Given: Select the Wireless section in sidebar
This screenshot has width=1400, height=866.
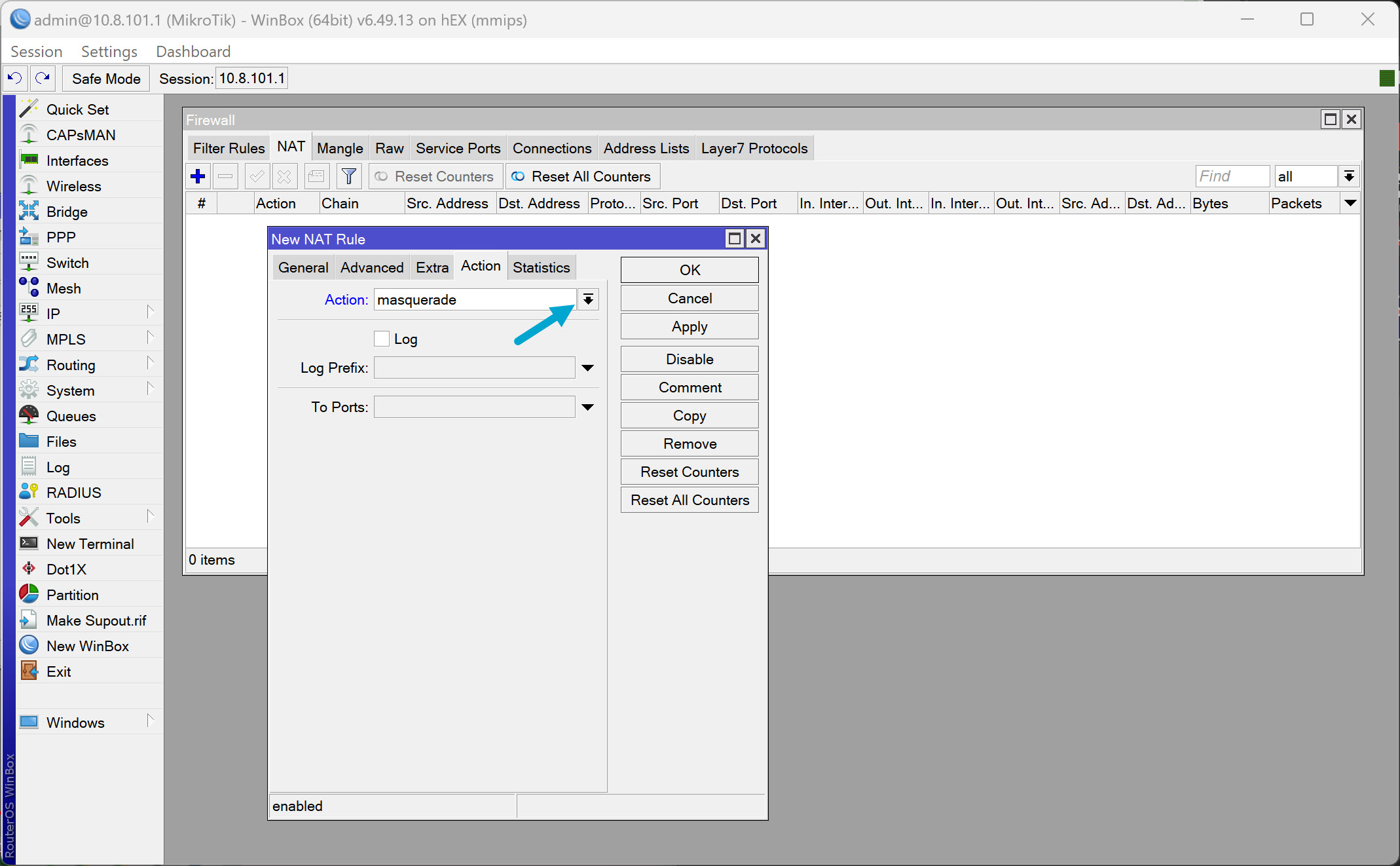Looking at the screenshot, I should pyautogui.click(x=72, y=185).
